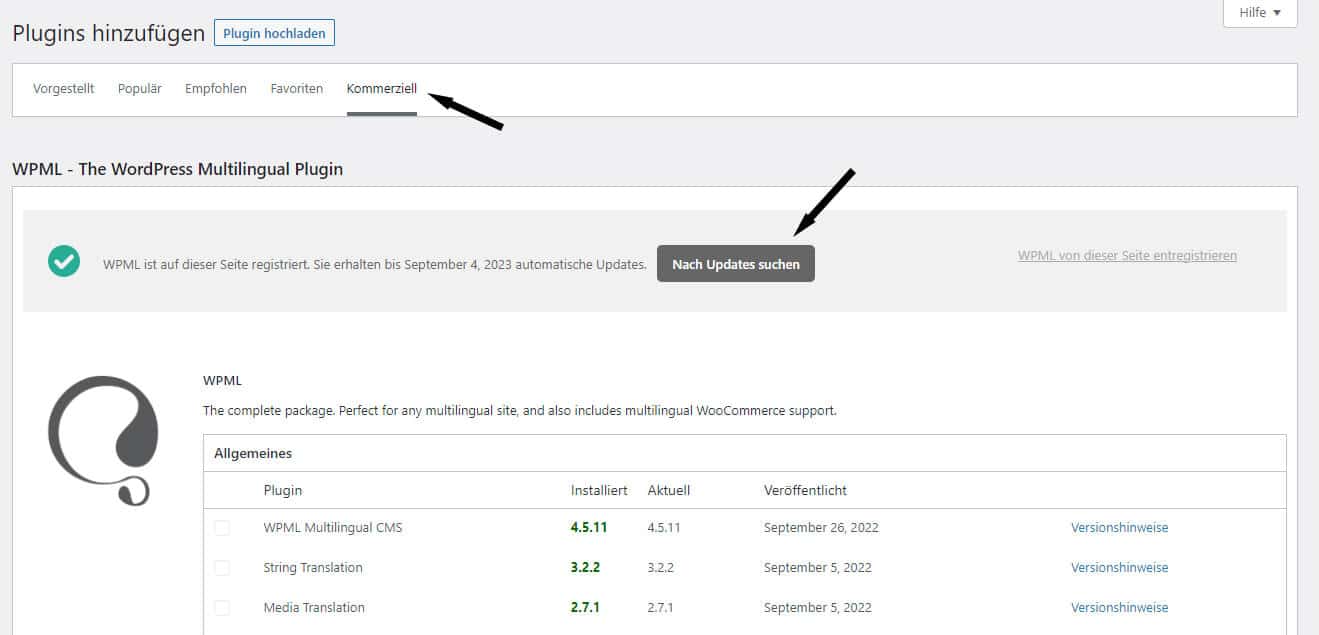Viewport: 1319px width, 635px height.
Task: Tick the String Translation checkbox
Action: click(222, 568)
